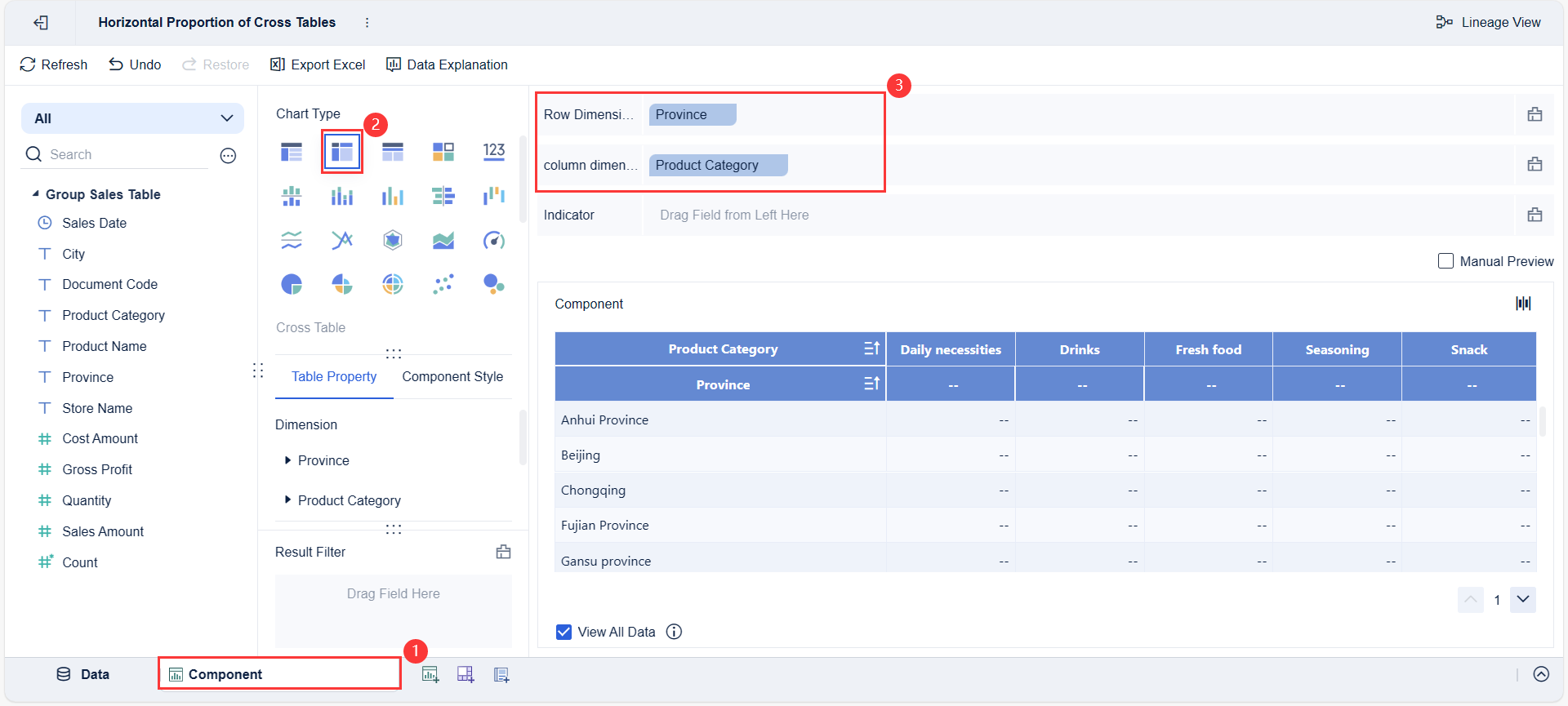The height and width of the screenshot is (706, 1568).
Task: Click the back exit icon at top left
Action: 41,22
